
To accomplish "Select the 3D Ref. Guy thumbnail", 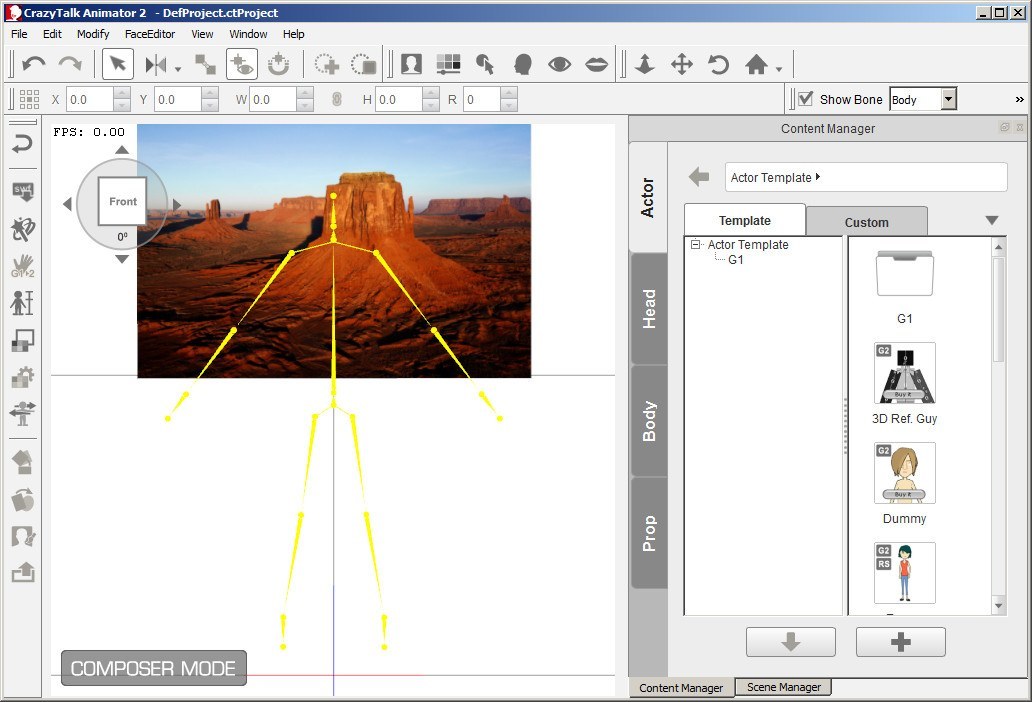I will (x=904, y=373).
